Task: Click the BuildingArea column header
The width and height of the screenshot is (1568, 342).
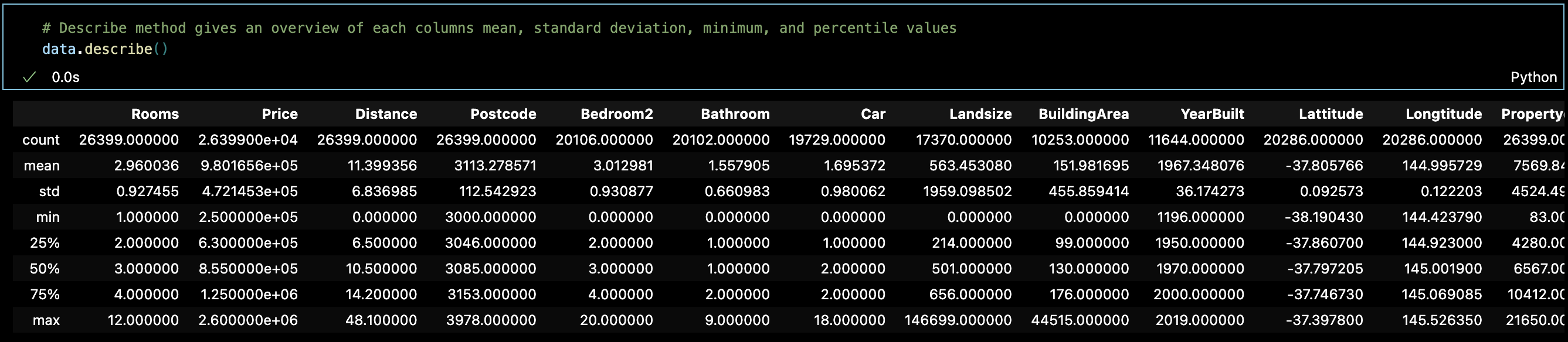Action: tap(1083, 114)
